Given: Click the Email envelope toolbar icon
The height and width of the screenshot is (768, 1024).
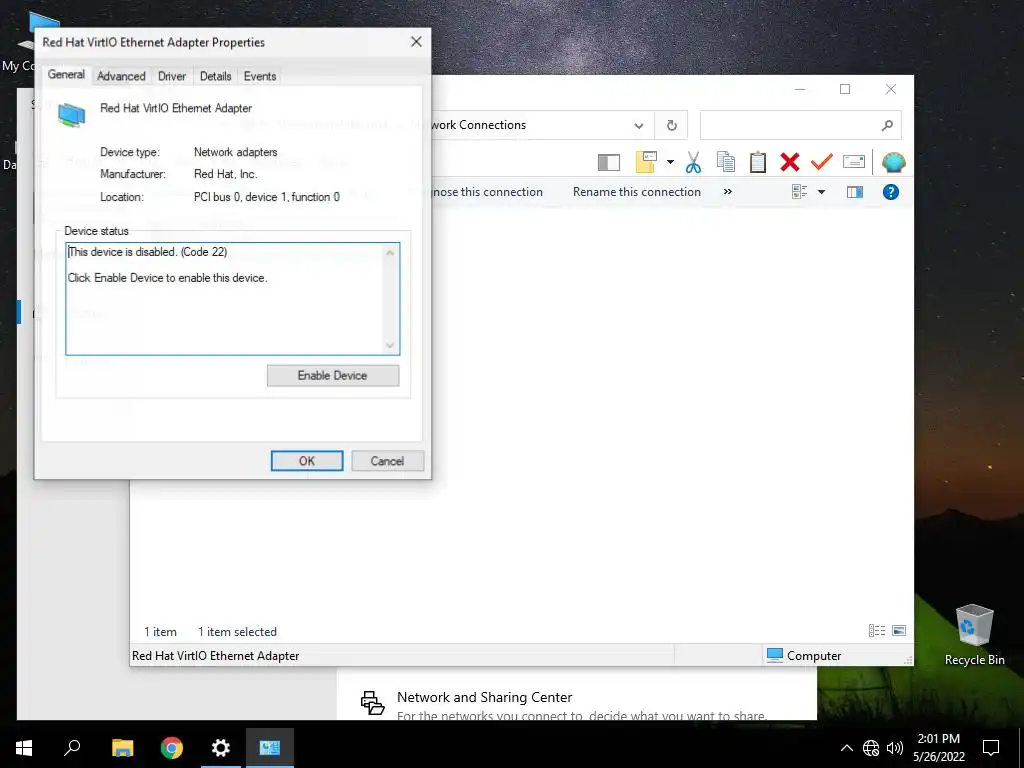Looking at the screenshot, I should (854, 161).
